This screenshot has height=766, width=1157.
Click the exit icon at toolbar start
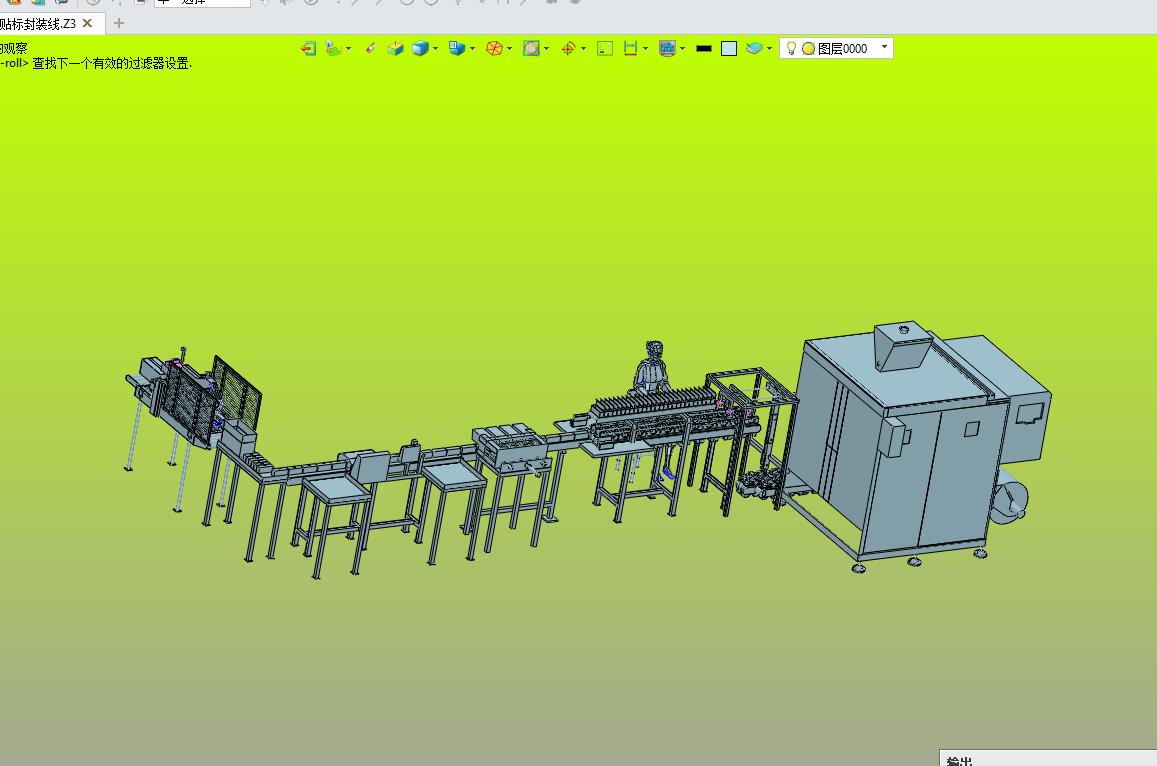tap(308, 49)
